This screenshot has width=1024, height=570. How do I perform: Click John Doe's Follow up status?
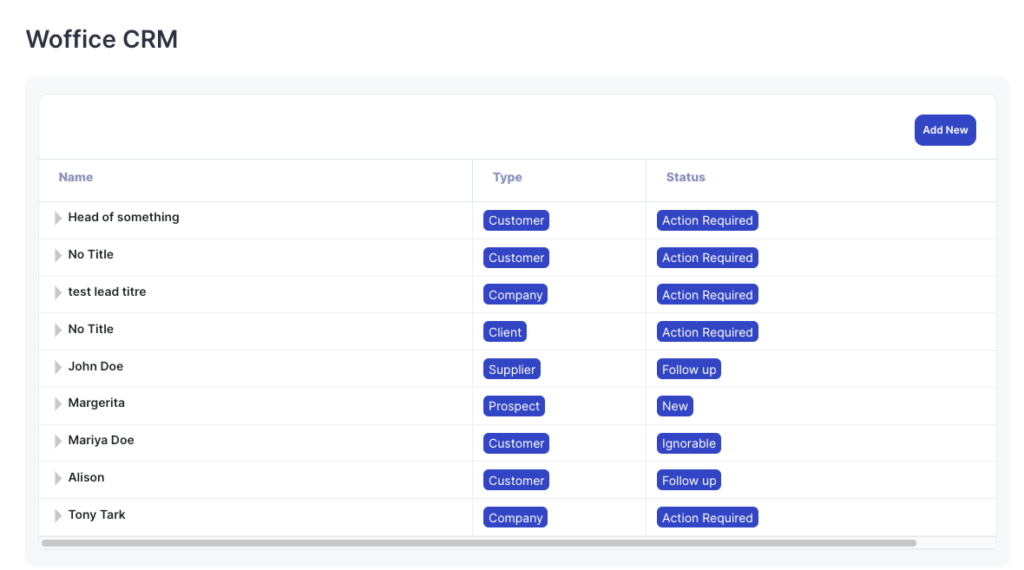(688, 369)
